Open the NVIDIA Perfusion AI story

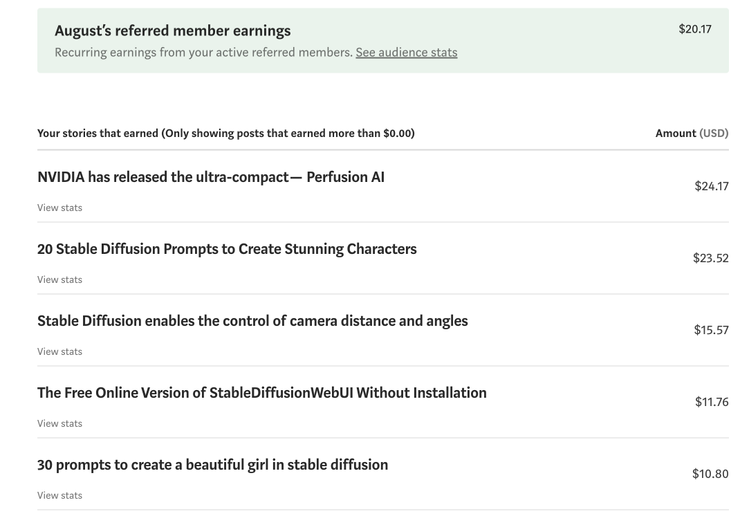[211, 177]
